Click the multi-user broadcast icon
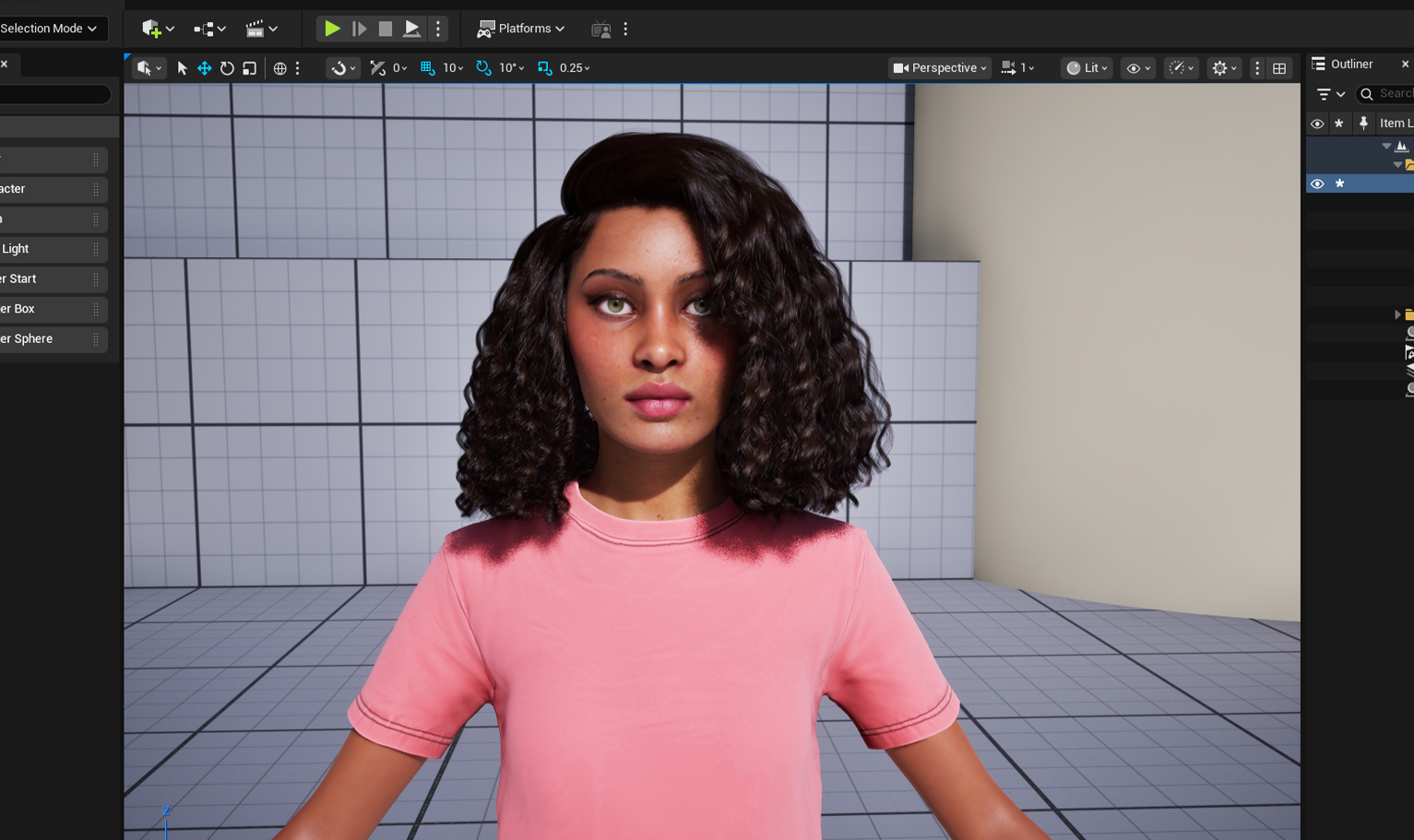This screenshot has height=840, width=1414. (x=600, y=29)
